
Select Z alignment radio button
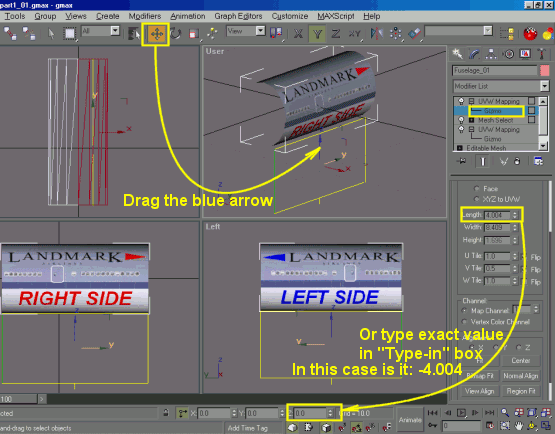[x=519, y=347]
